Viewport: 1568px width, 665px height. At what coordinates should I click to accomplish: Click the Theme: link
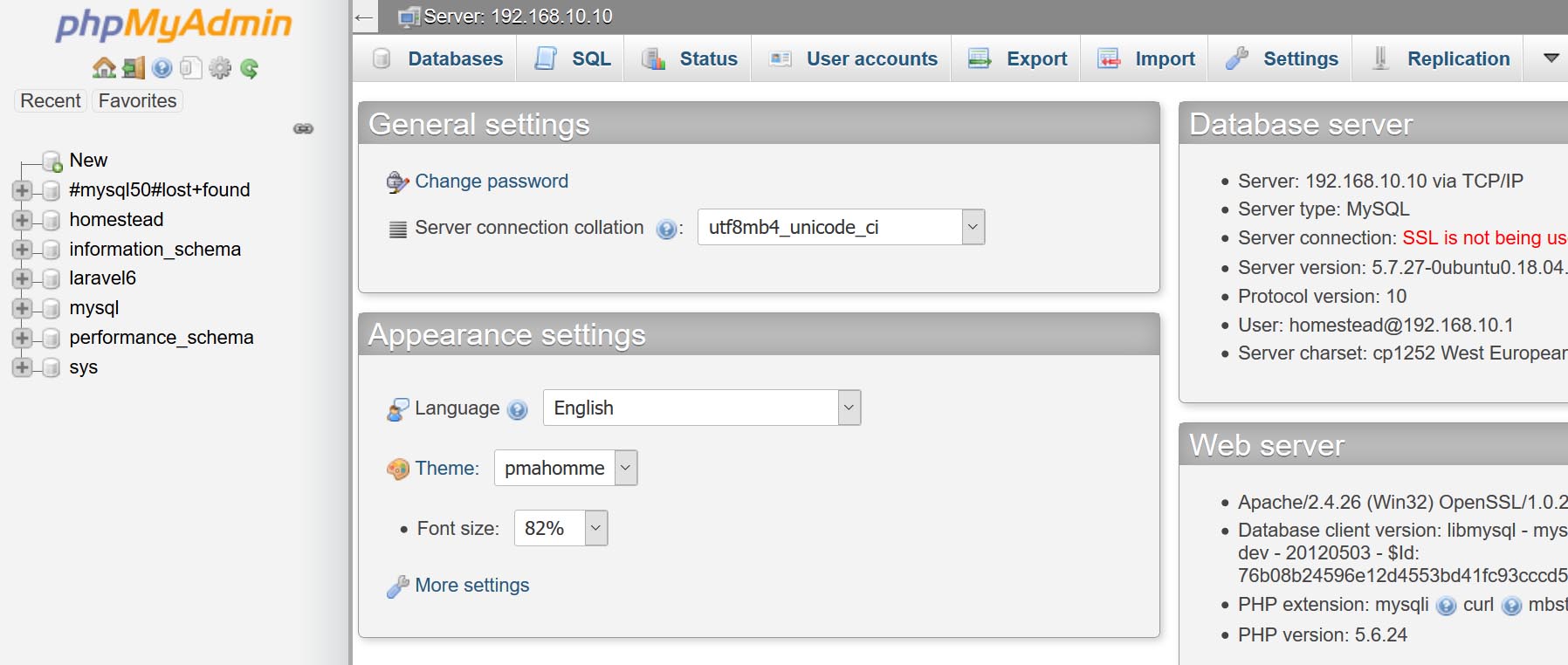tap(447, 468)
